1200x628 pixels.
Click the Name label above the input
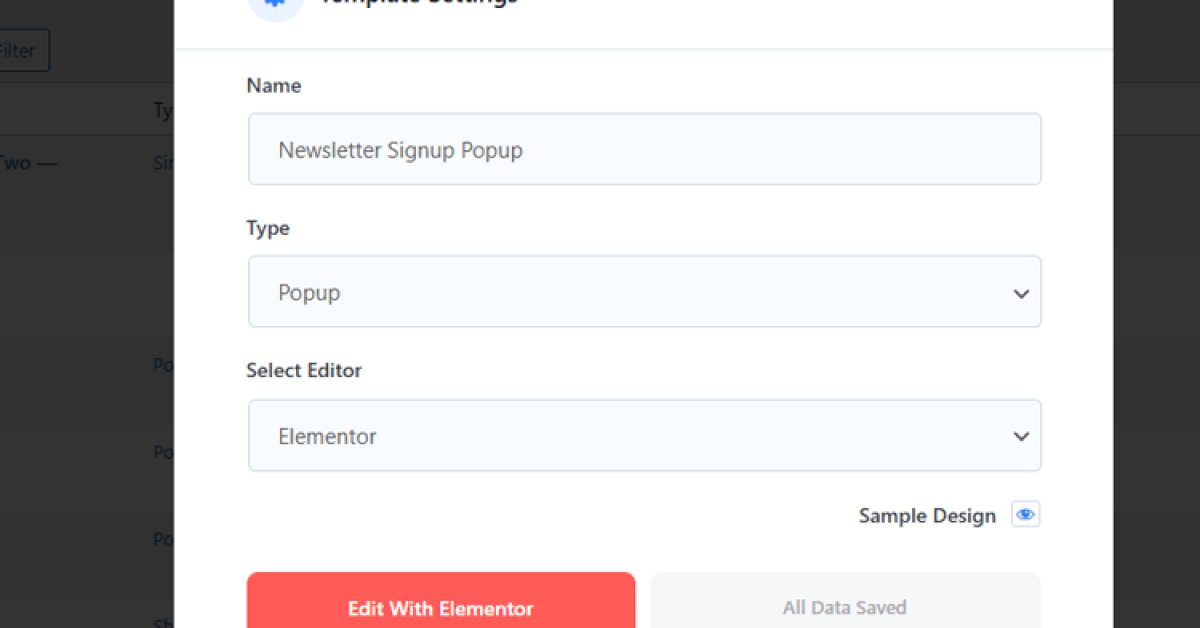click(273, 85)
